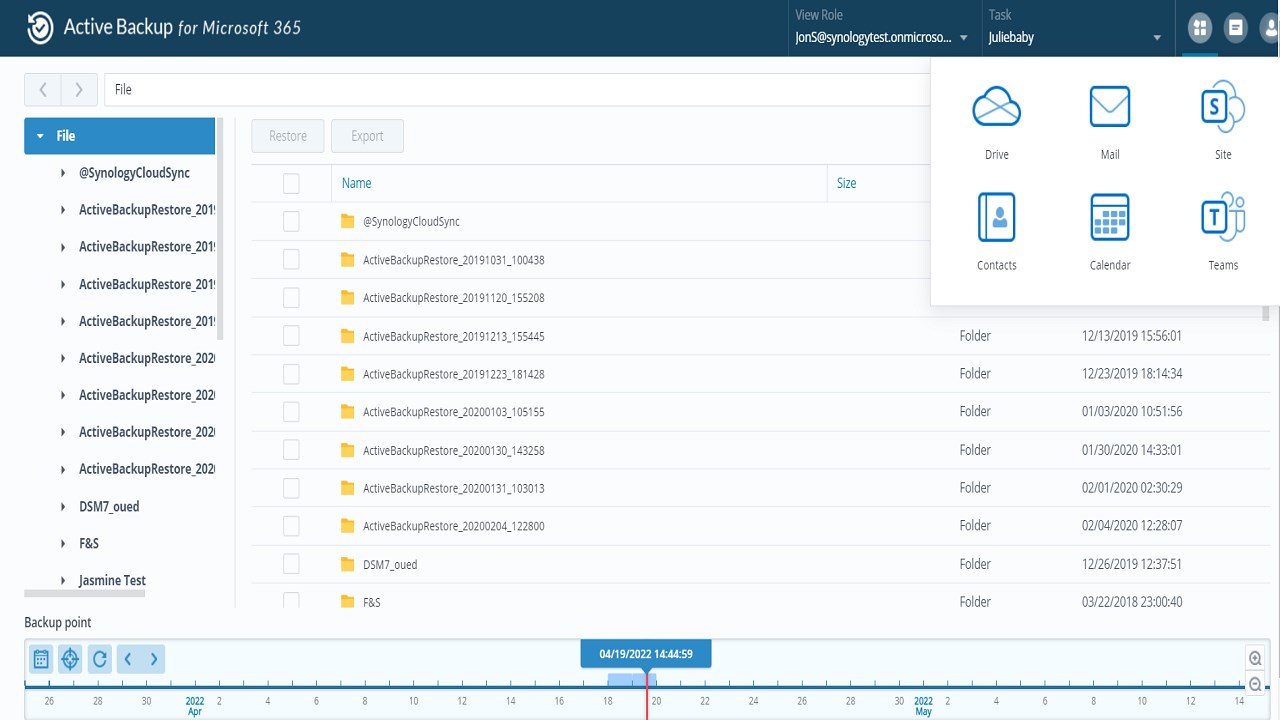1280x720 pixels.
Task: Open the View Role dropdown
Action: click(x=881, y=37)
